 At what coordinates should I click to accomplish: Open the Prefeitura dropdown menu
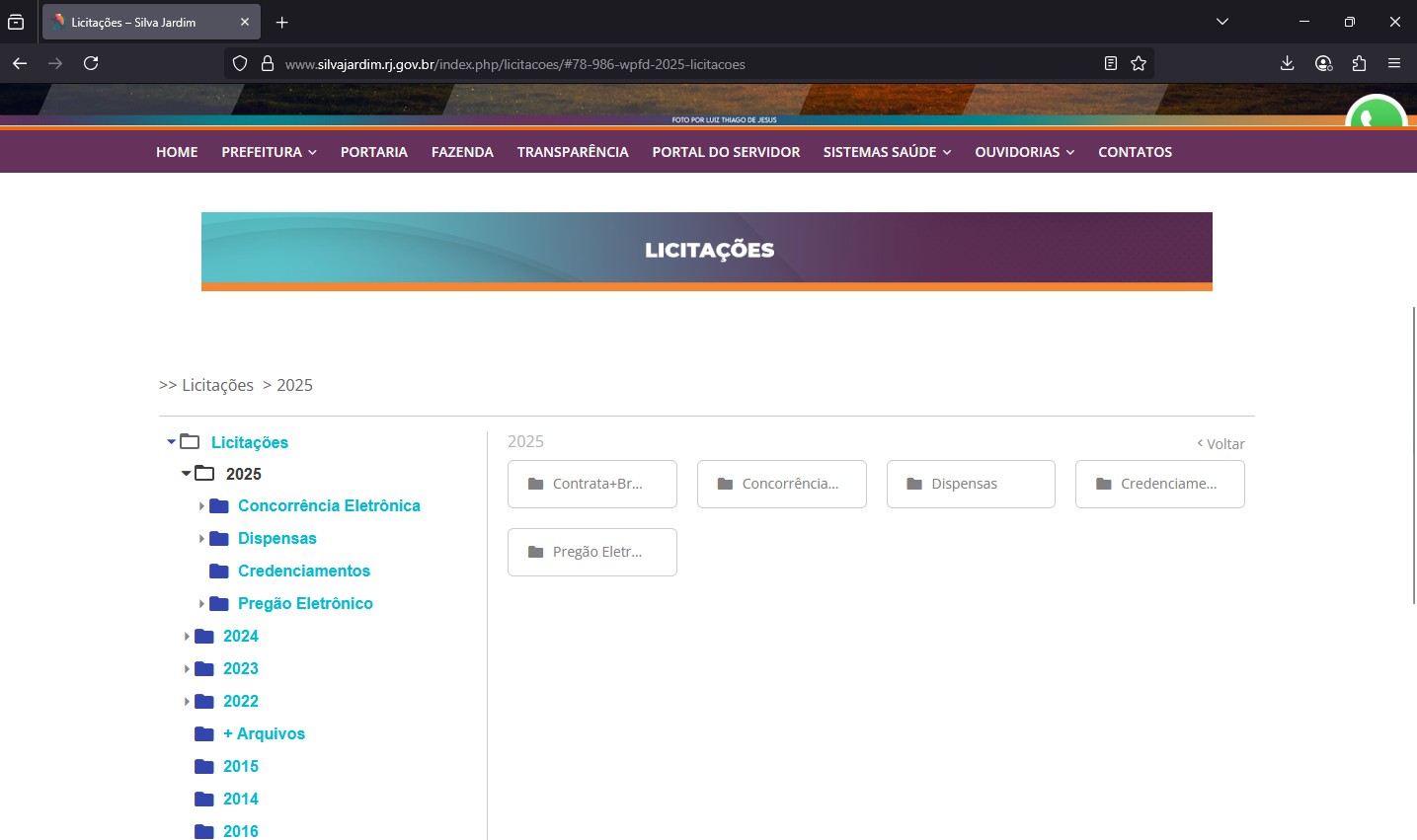[269, 152]
